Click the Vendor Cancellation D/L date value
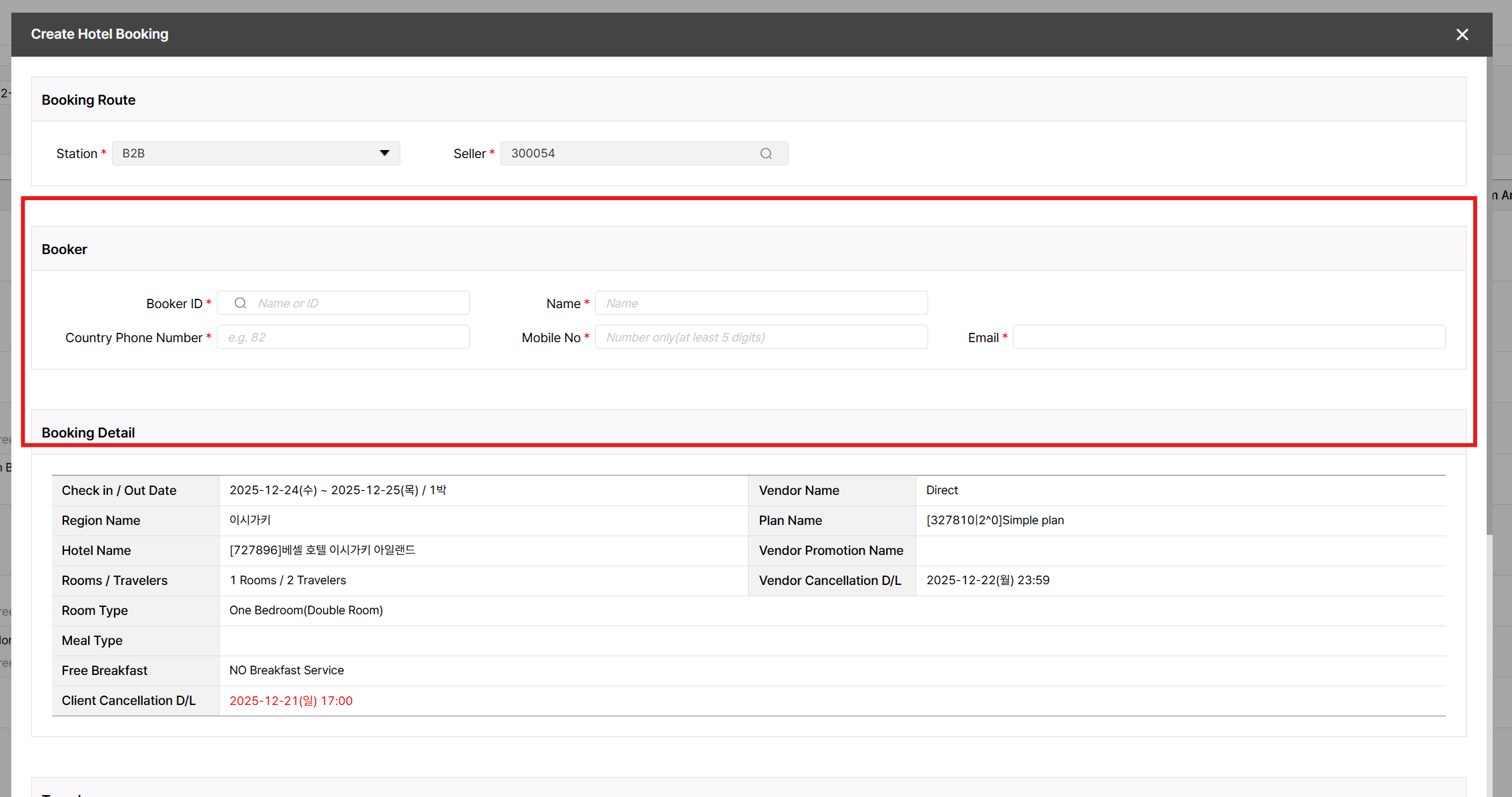The image size is (1512, 797). pos(988,580)
